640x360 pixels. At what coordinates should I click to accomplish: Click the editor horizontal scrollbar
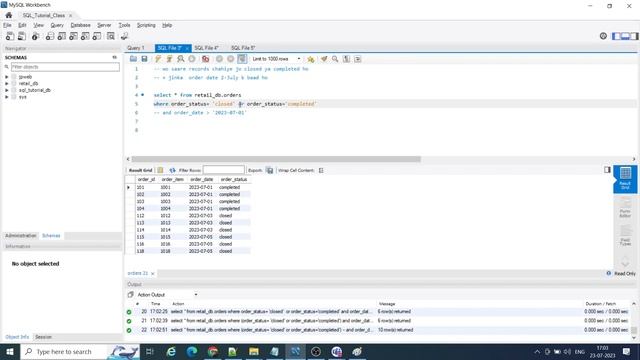[x=276, y=159]
